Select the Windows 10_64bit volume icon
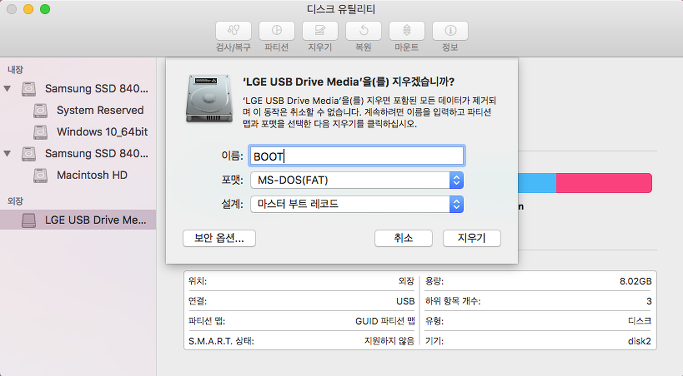The width and height of the screenshot is (683, 376). [41, 132]
